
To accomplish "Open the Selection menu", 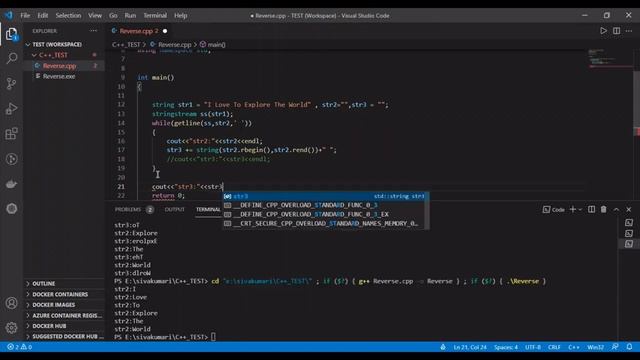I will click(x=68, y=16).
